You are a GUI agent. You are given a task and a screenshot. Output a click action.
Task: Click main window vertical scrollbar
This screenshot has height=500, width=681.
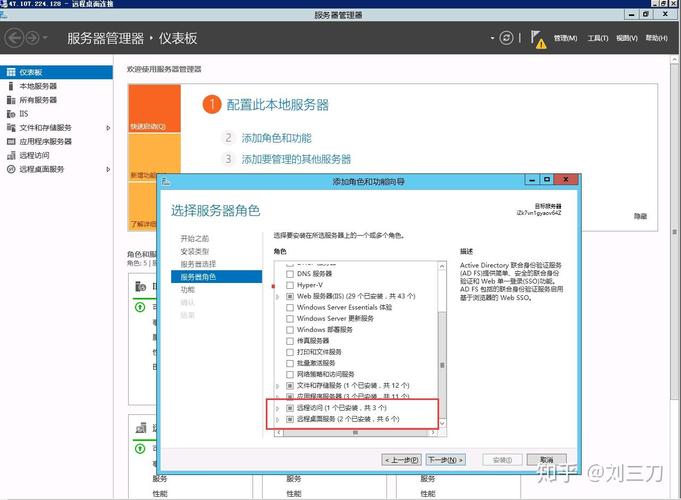674,230
